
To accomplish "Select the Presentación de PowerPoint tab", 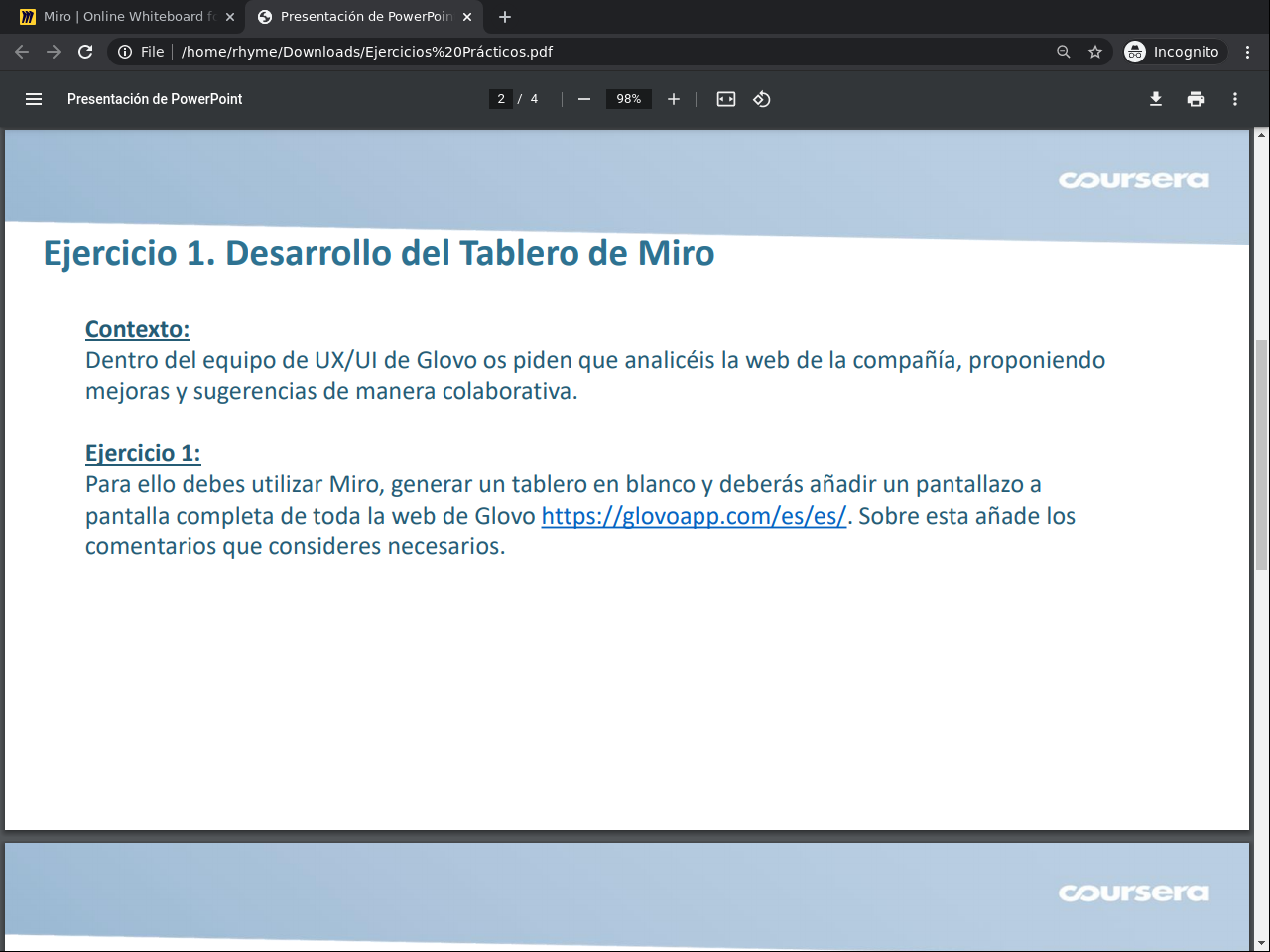I will tap(363, 17).
